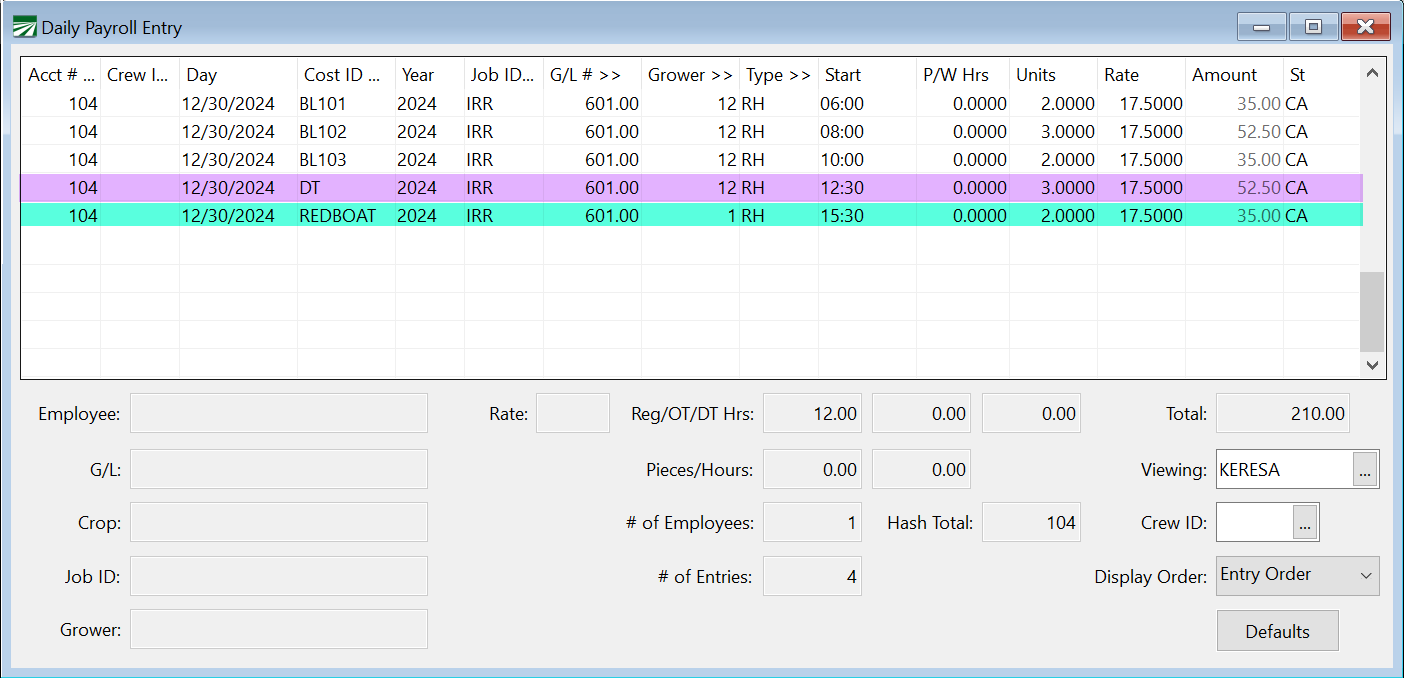Open the Viewing lookup ellipsis button
1409x678 pixels.
point(1364,469)
